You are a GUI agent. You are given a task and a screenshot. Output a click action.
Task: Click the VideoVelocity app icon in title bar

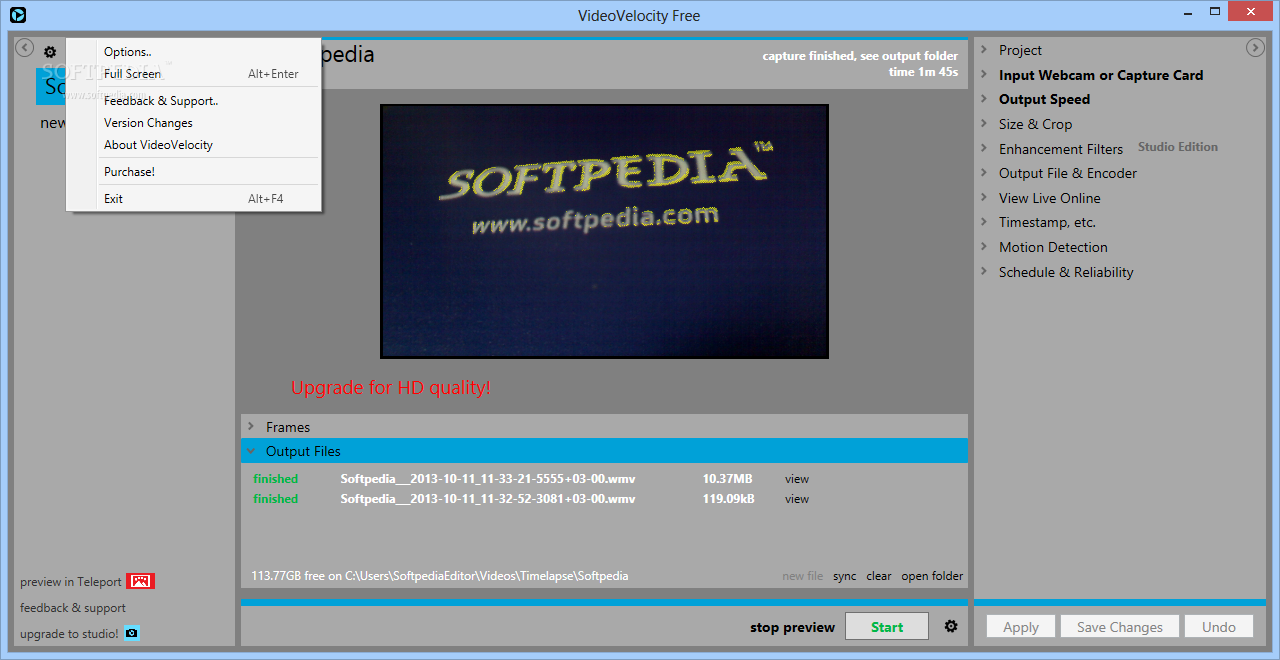17,14
